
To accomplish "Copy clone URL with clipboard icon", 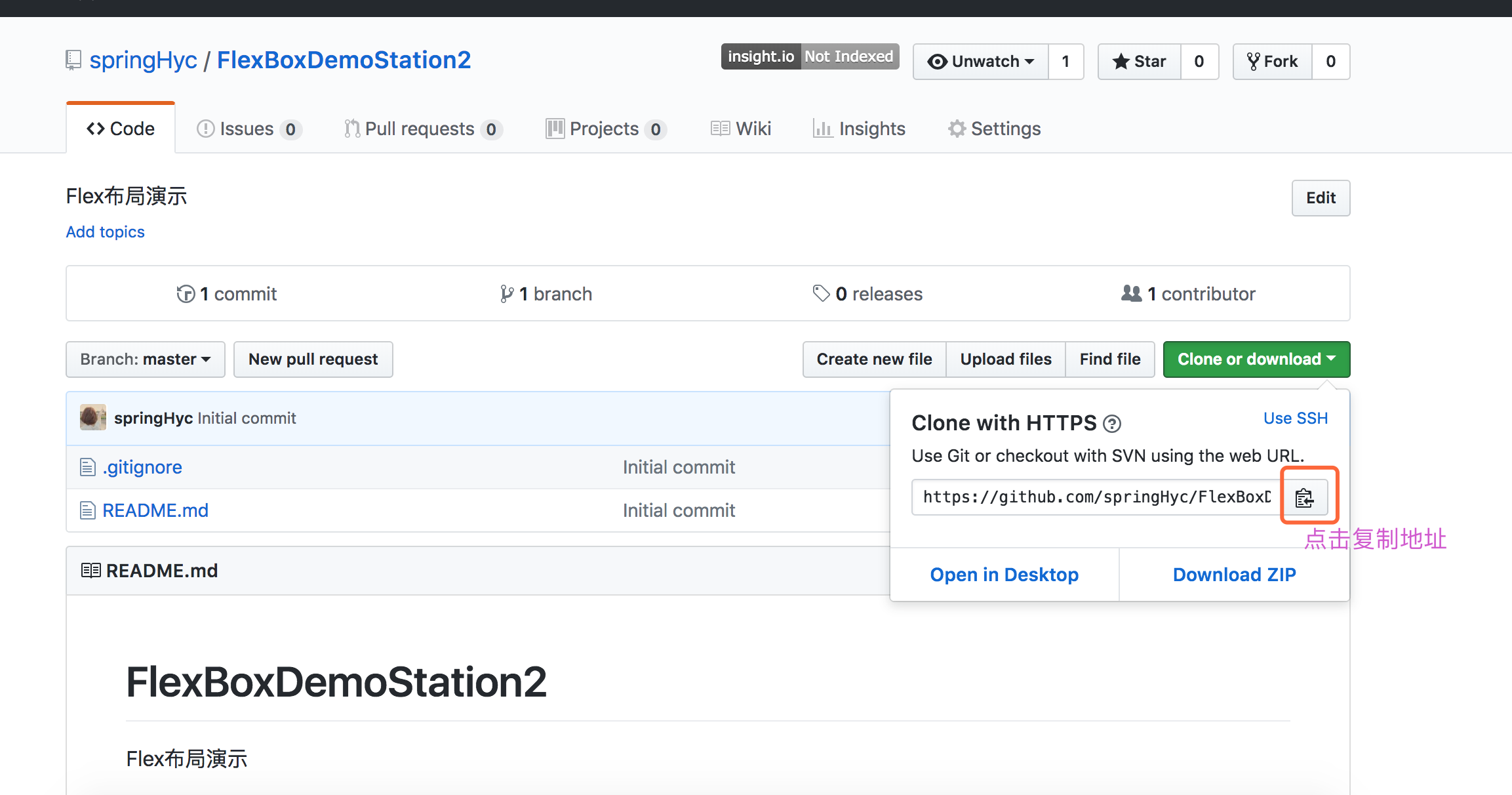I will pos(1304,498).
